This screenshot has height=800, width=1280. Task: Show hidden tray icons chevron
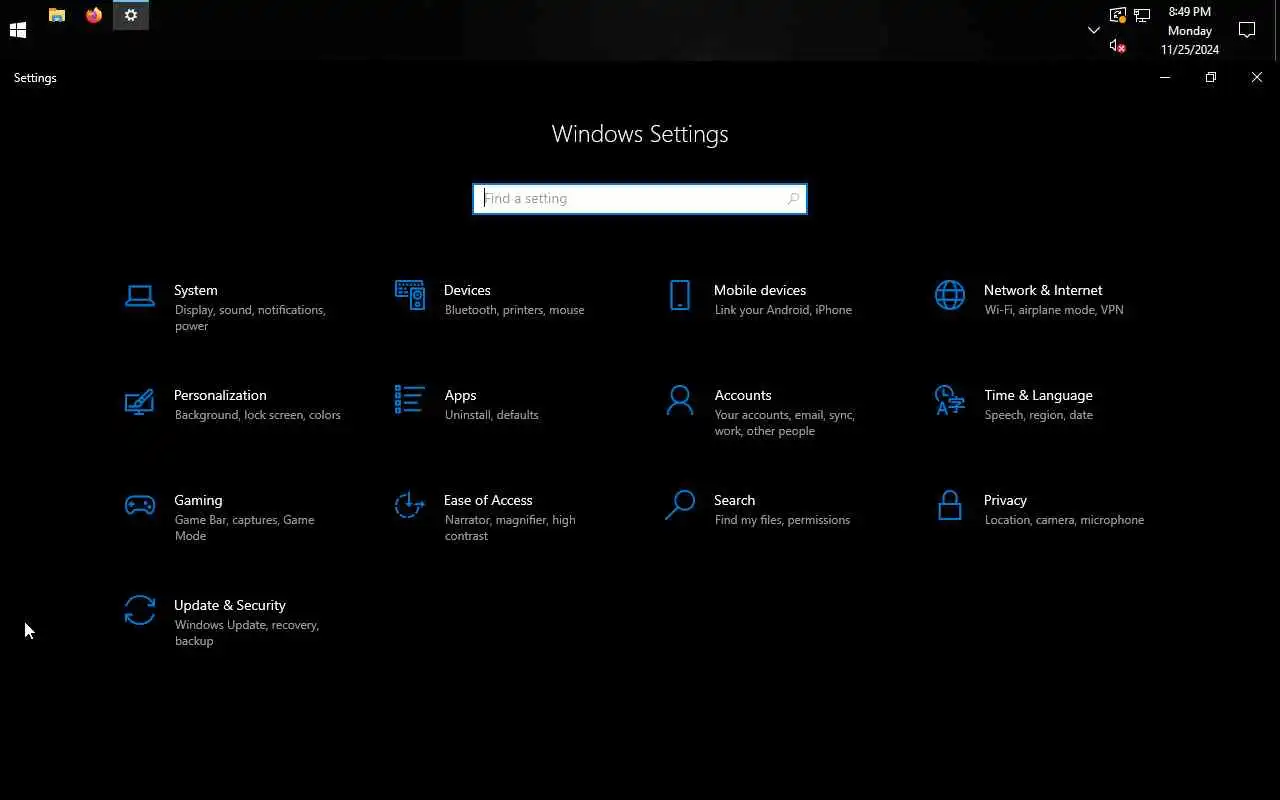tap(1094, 30)
